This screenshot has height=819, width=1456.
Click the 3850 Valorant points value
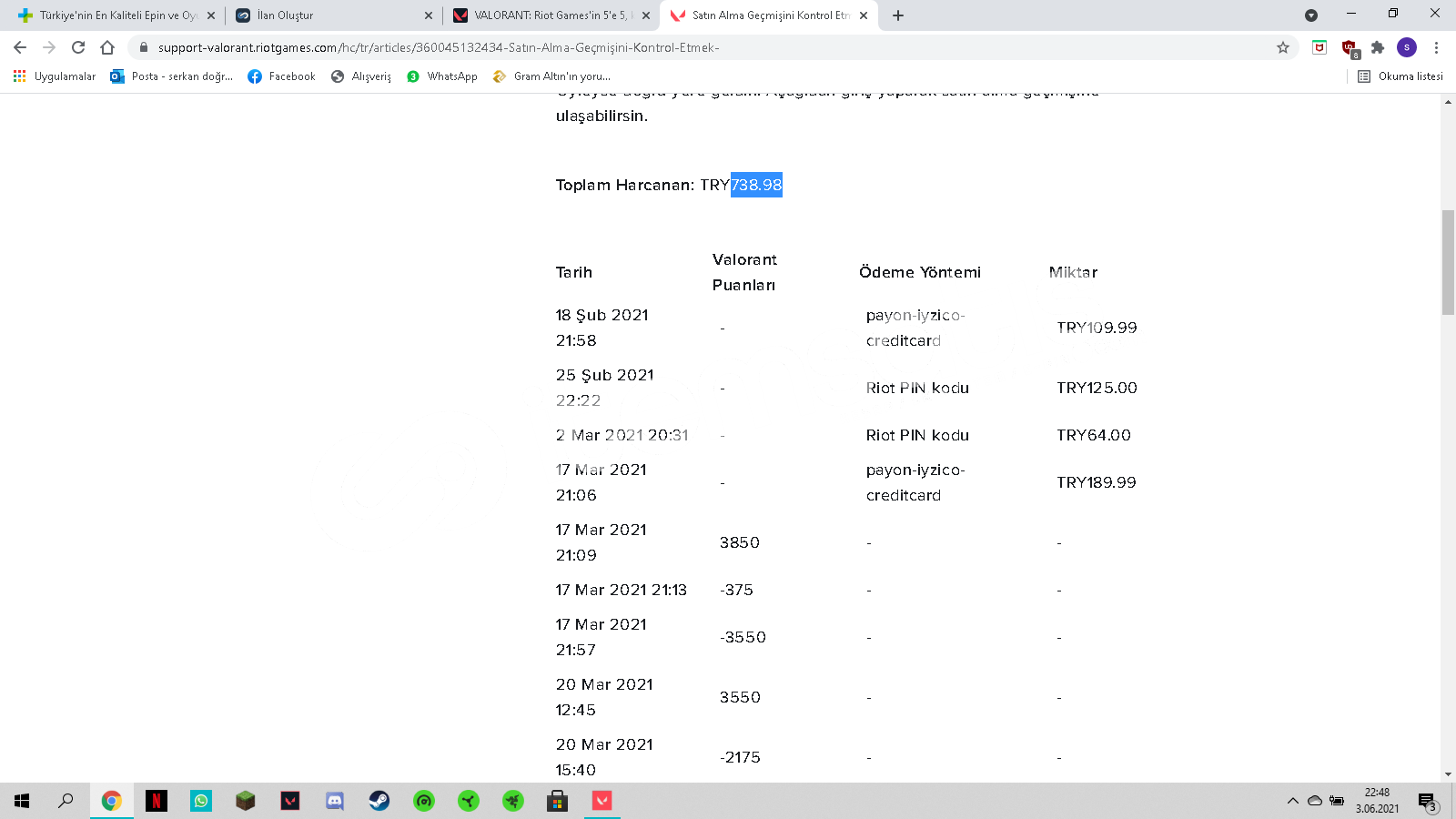click(740, 542)
